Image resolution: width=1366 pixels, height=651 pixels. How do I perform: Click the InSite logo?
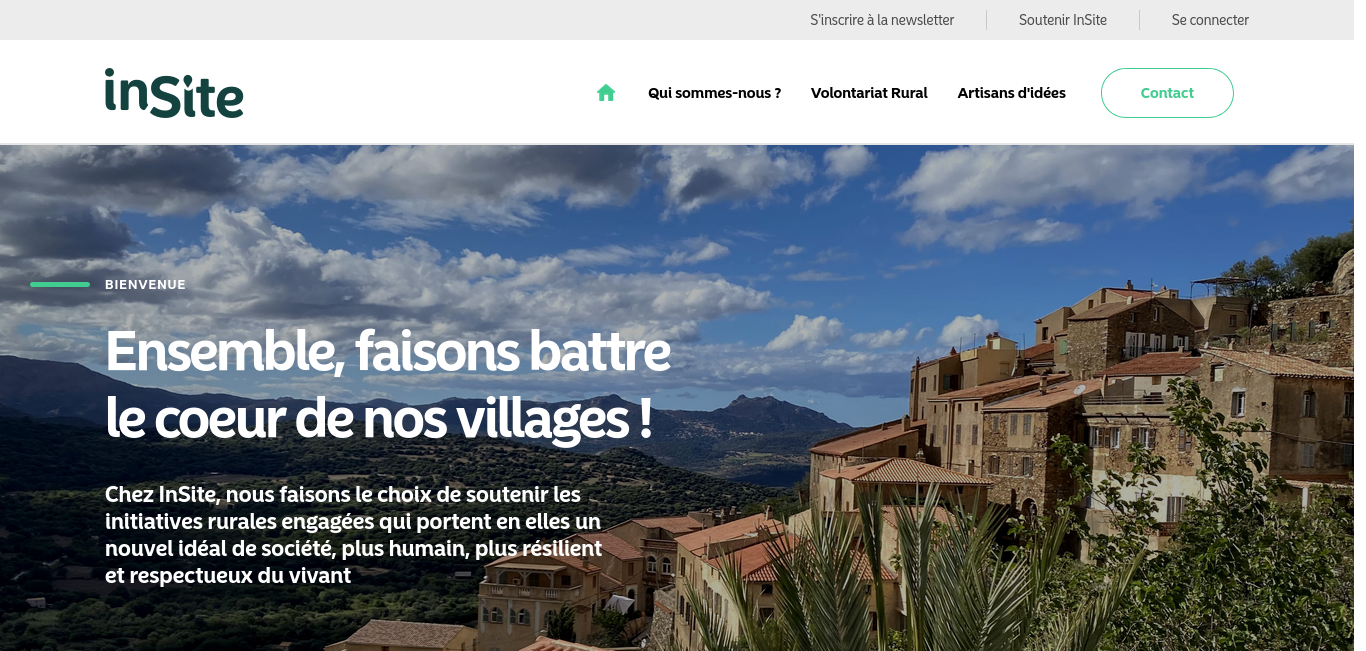coord(174,93)
